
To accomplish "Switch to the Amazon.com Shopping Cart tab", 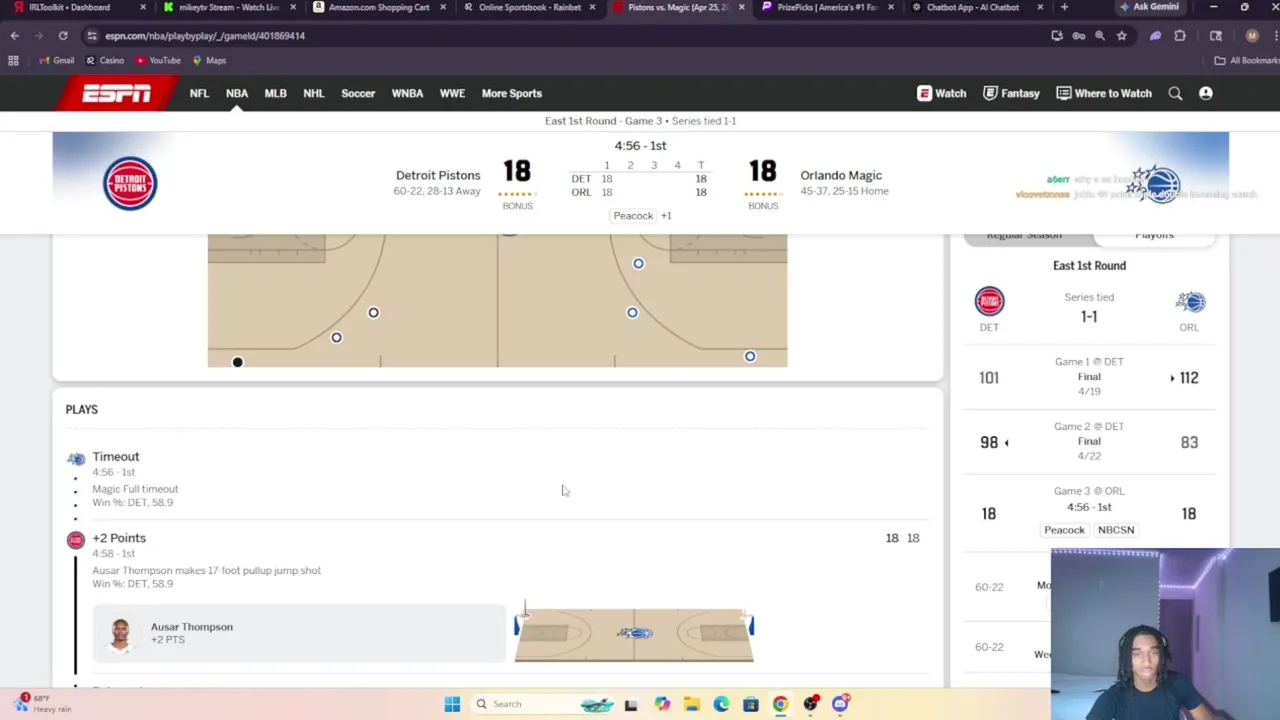I will 379,7.
